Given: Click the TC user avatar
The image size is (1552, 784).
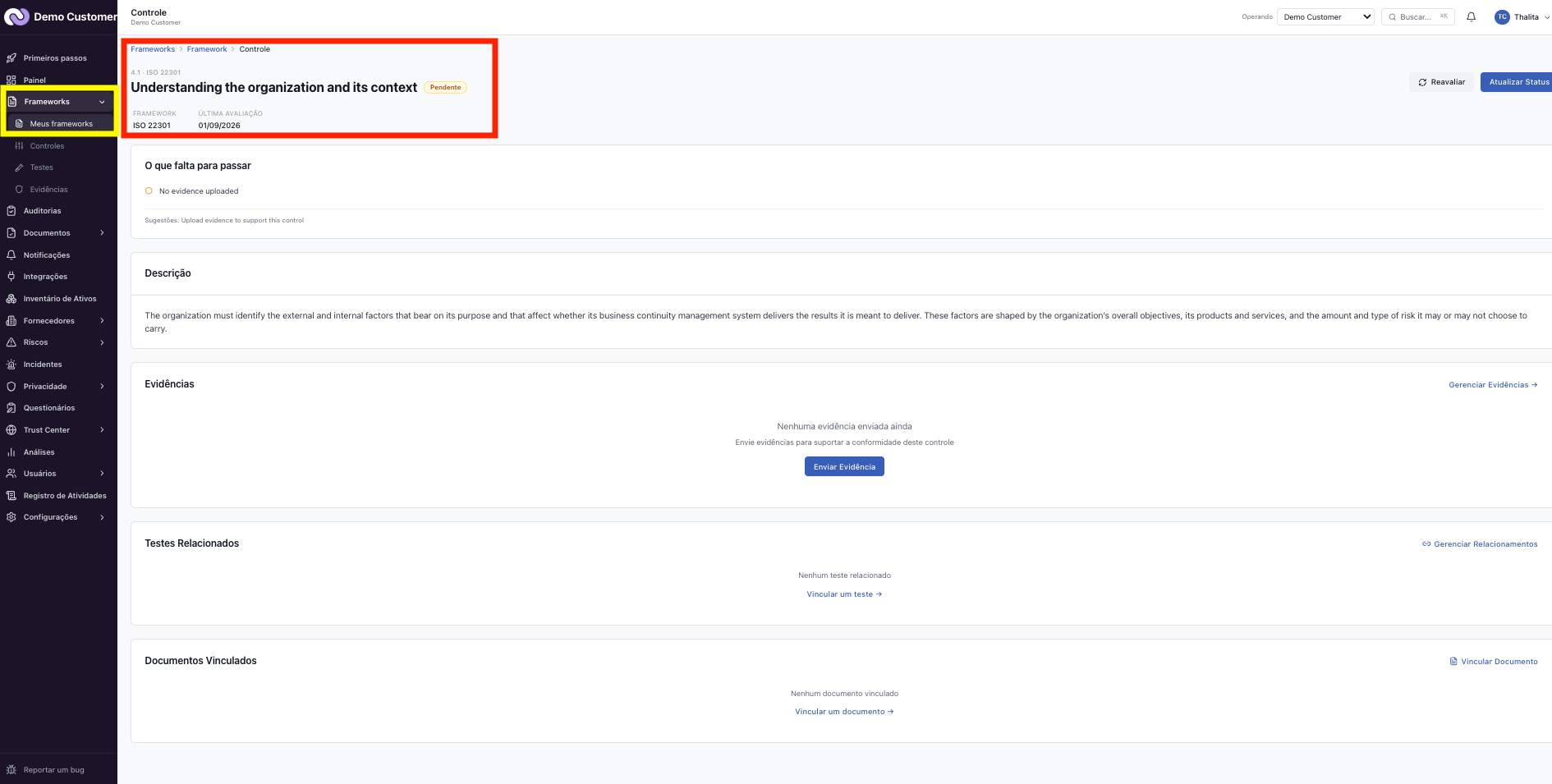Looking at the screenshot, I should [x=1502, y=16].
